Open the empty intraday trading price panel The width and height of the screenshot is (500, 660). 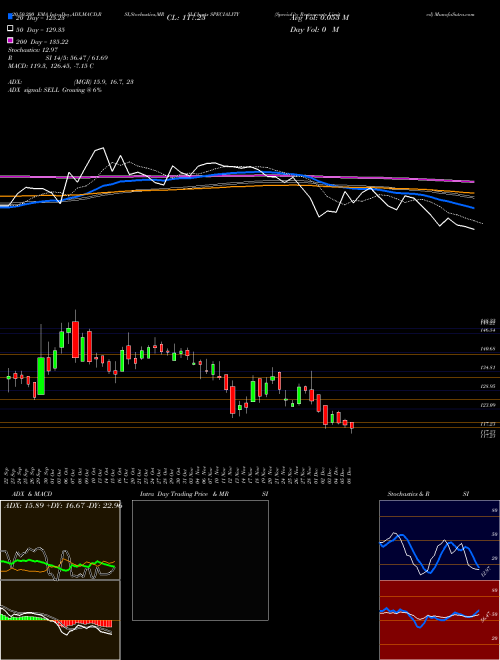click(x=200, y=560)
